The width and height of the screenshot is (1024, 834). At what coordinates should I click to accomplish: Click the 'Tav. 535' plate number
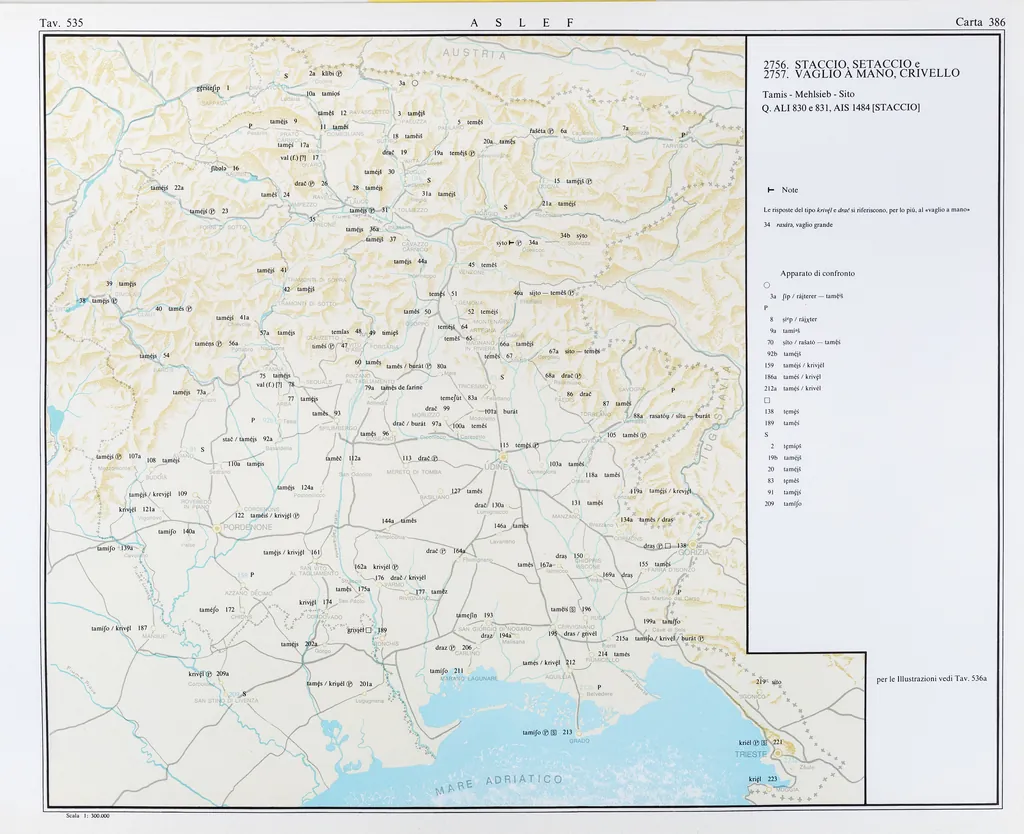pyautogui.click(x=61, y=22)
